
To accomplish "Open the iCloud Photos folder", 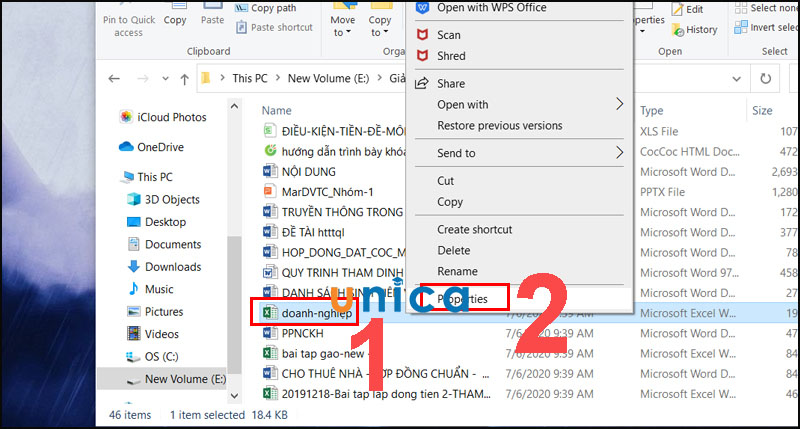I will click(x=173, y=116).
